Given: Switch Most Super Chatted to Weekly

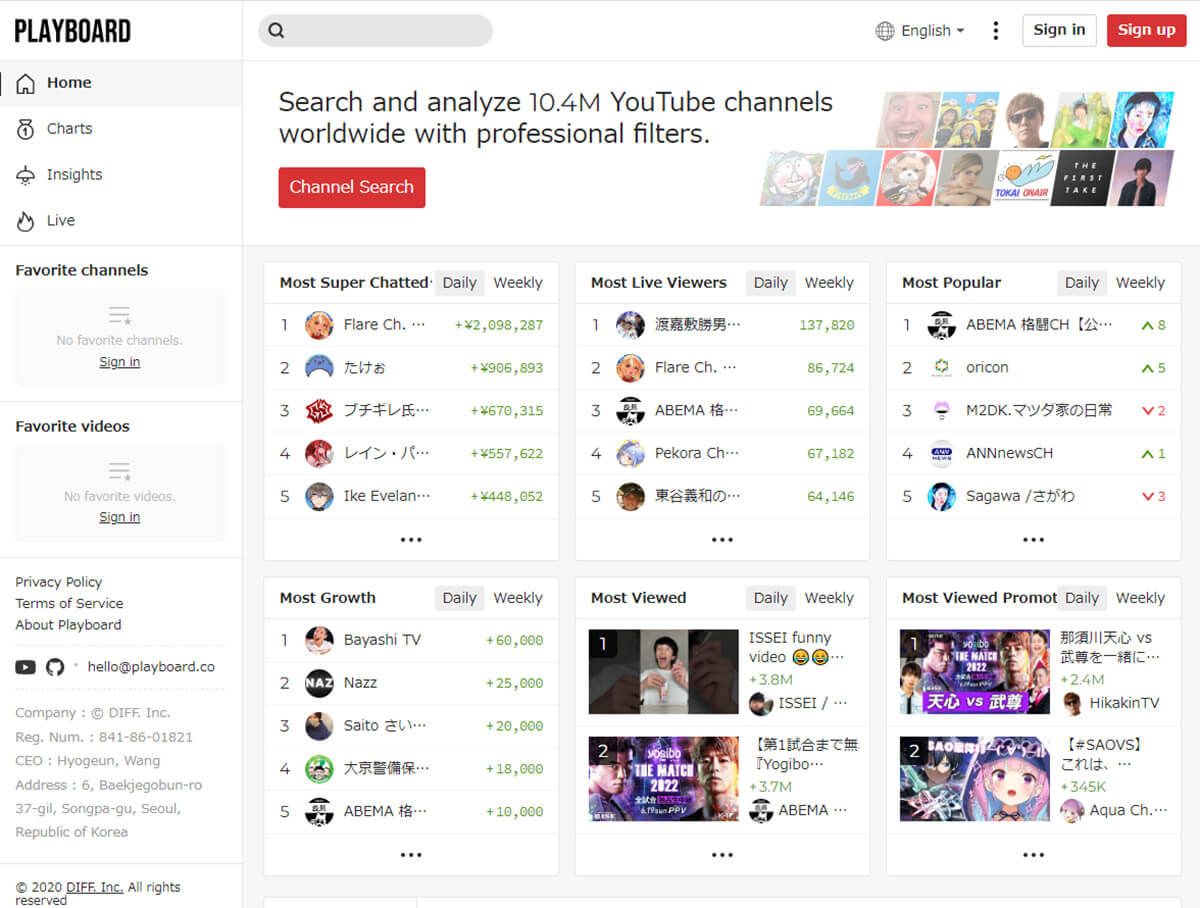Looking at the screenshot, I should (518, 283).
